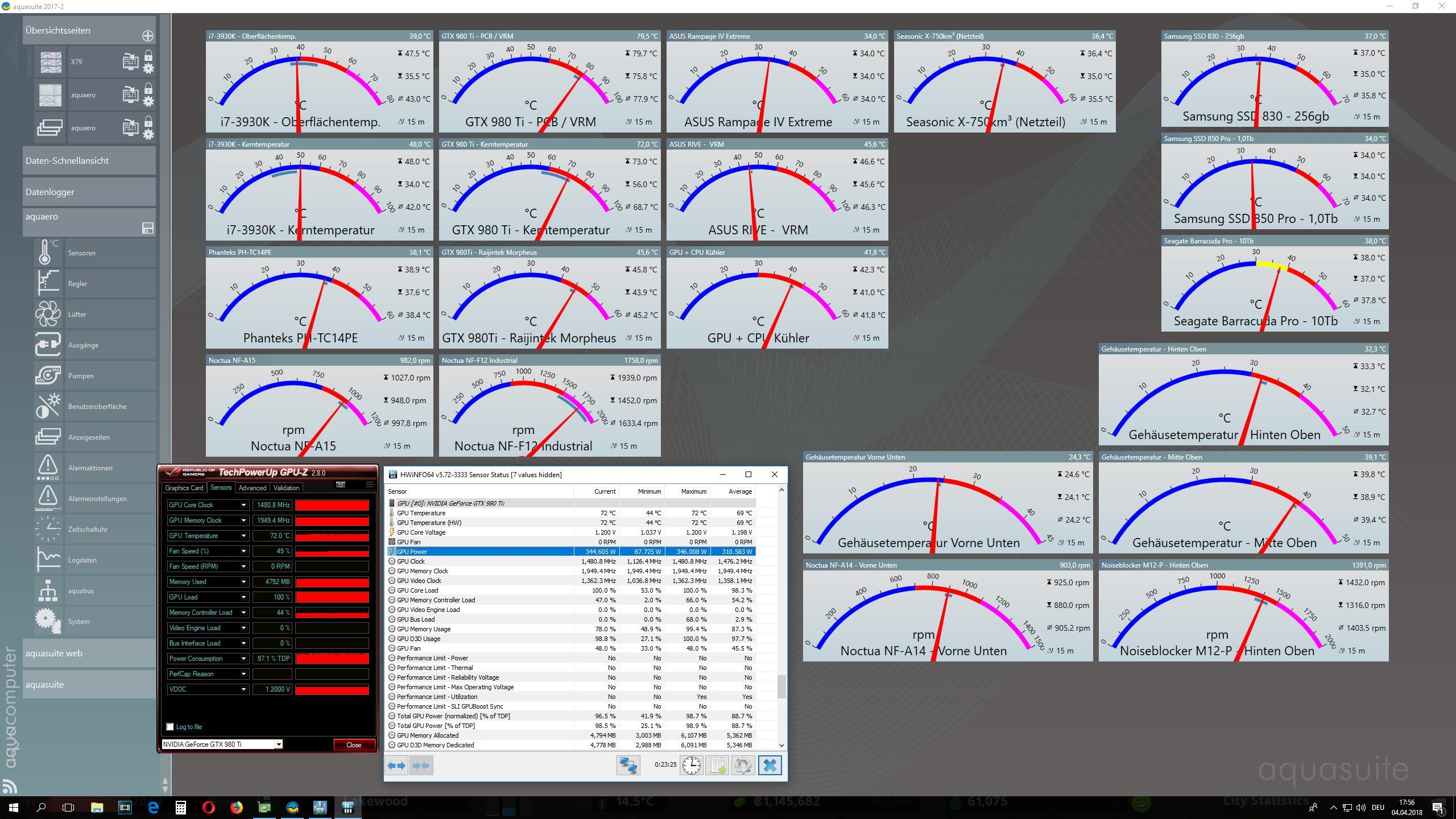
Task: Select the X79 overview page thumbnail
Action: point(51,62)
